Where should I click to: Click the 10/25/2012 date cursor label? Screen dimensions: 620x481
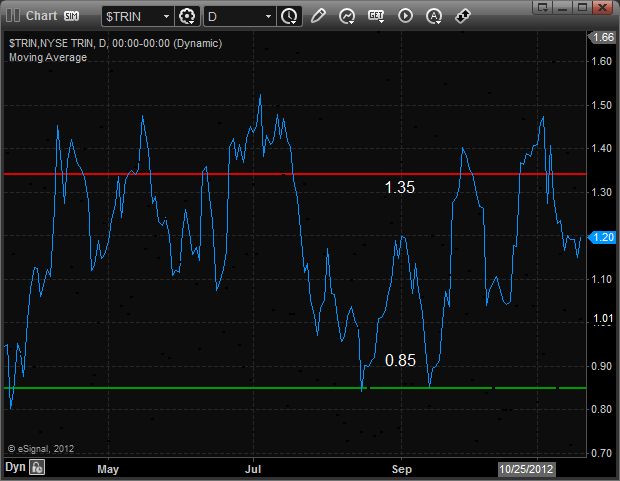tap(526, 469)
